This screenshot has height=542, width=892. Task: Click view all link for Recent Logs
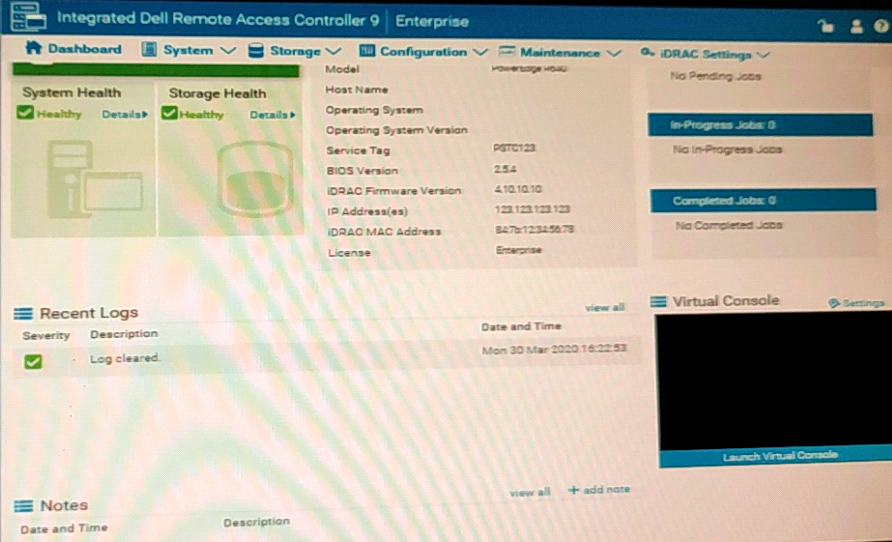pos(604,308)
